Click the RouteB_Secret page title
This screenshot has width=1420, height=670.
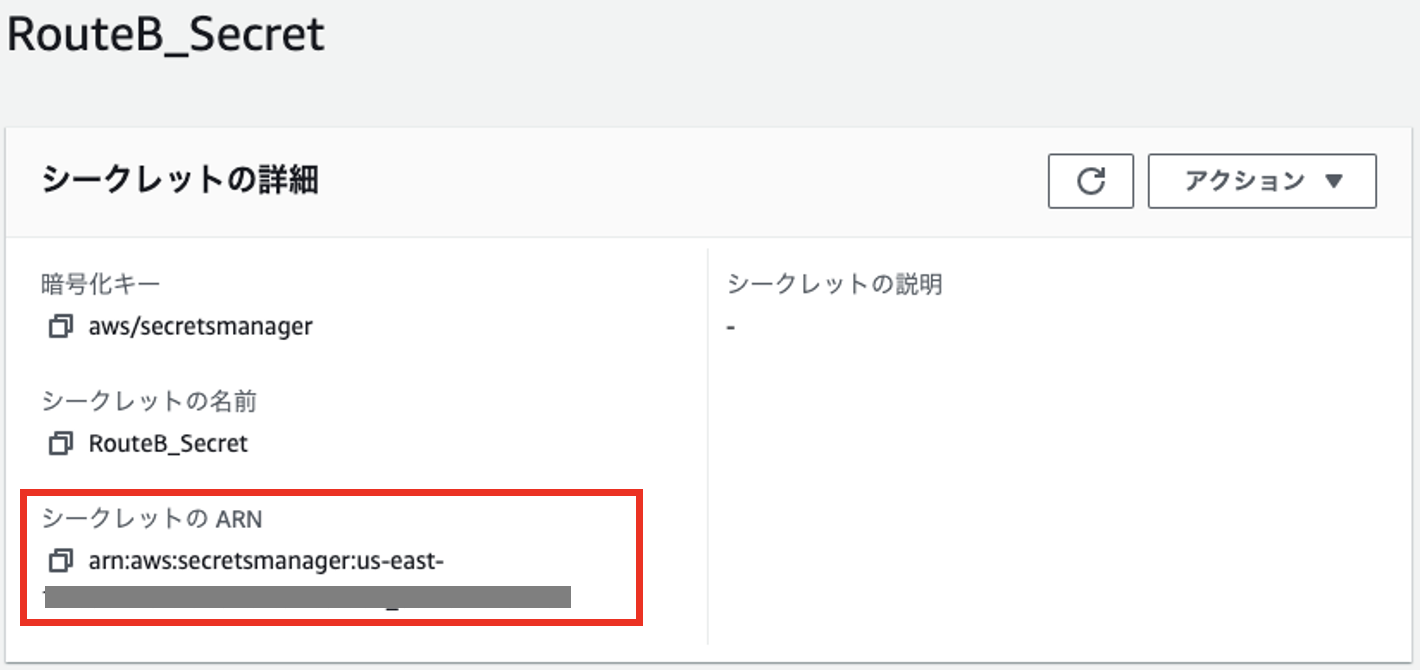(166, 35)
